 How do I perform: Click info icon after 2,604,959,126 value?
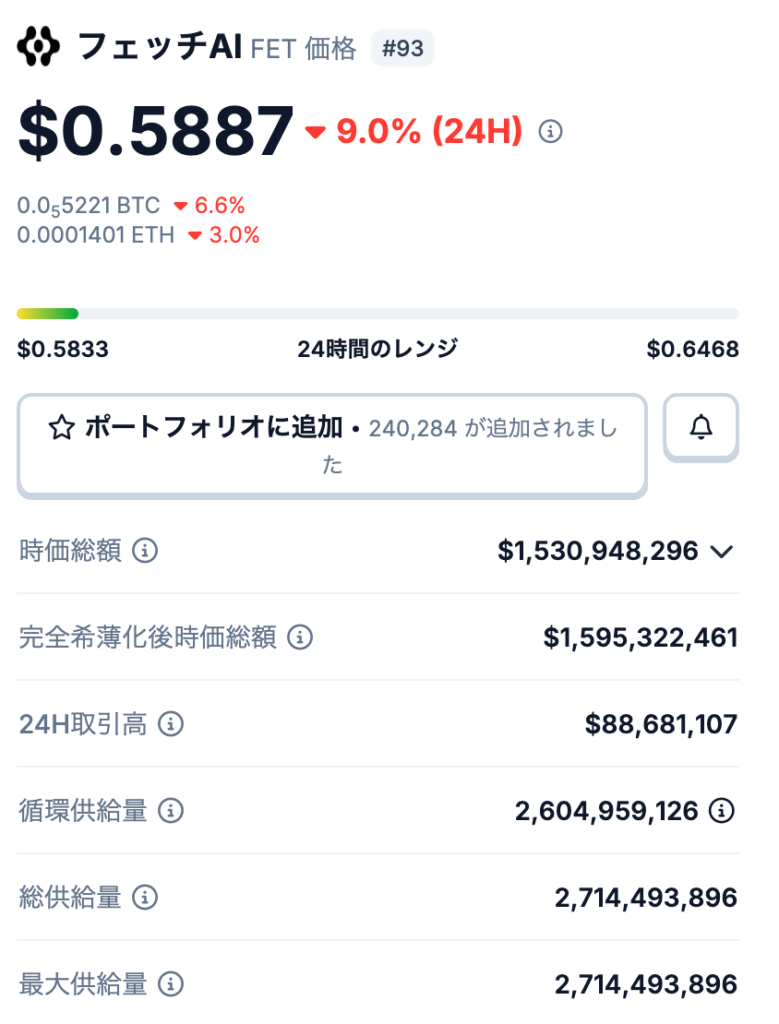721,810
